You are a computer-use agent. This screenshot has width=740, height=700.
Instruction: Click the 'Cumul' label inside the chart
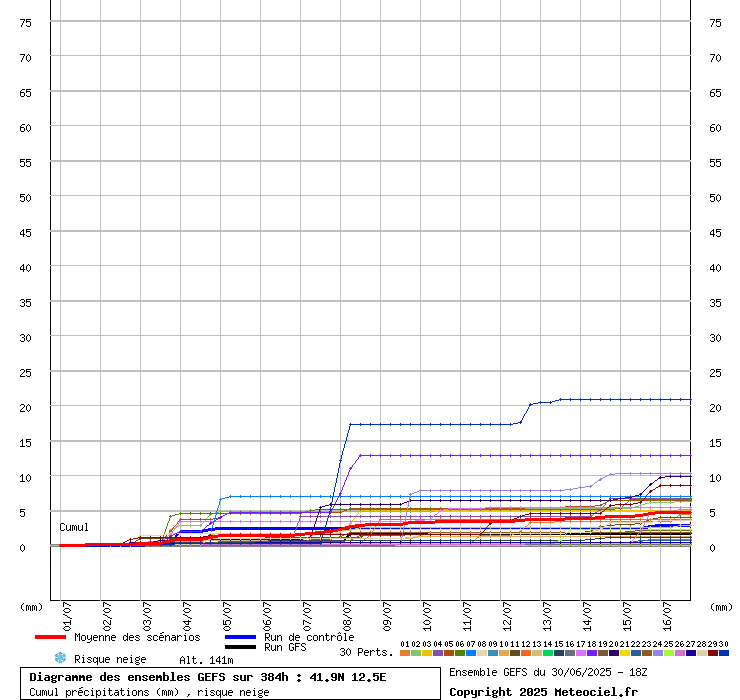pyautogui.click(x=74, y=527)
